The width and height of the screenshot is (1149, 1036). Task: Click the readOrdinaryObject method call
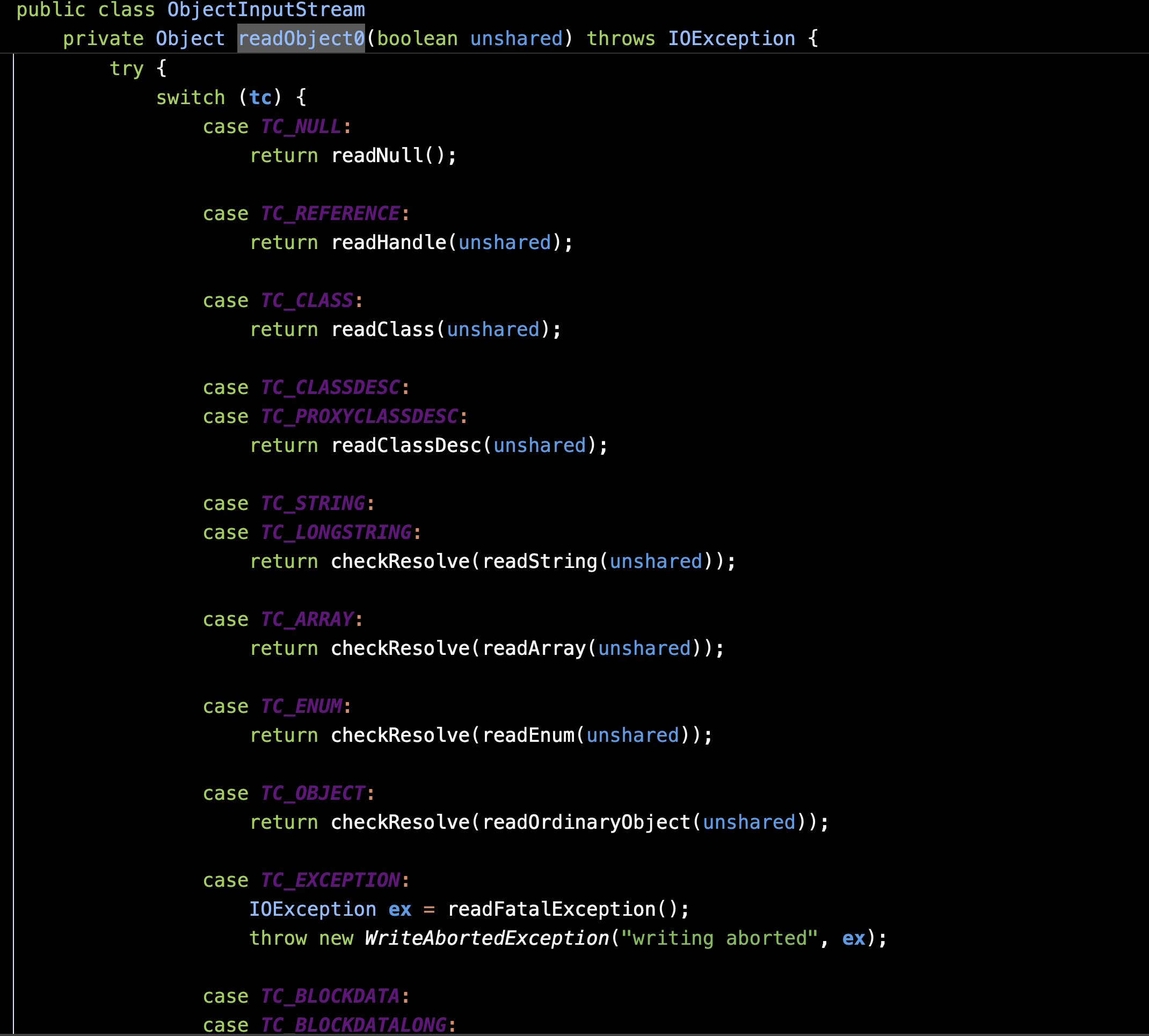point(586,822)
